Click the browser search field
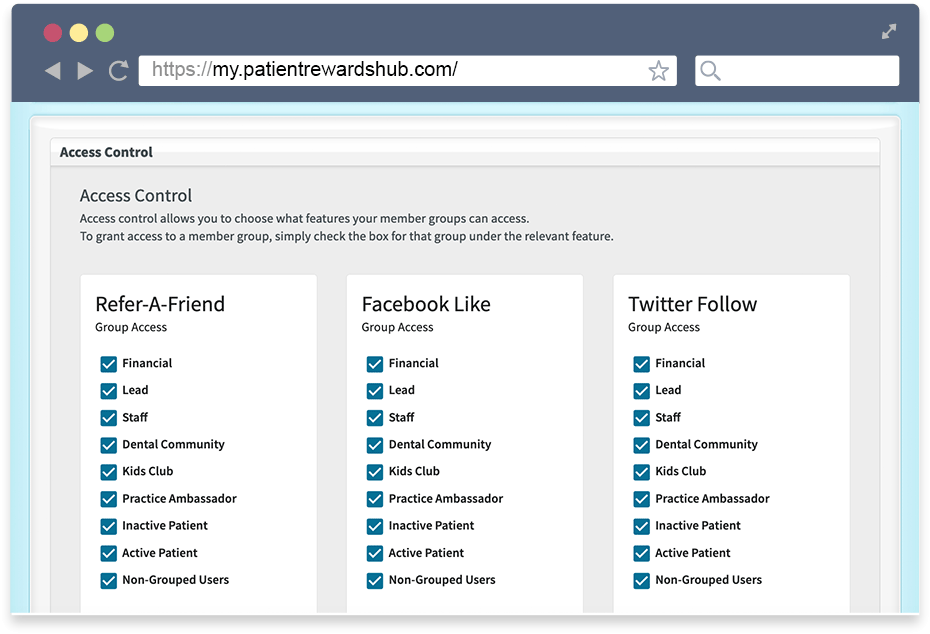 (797, 71)
